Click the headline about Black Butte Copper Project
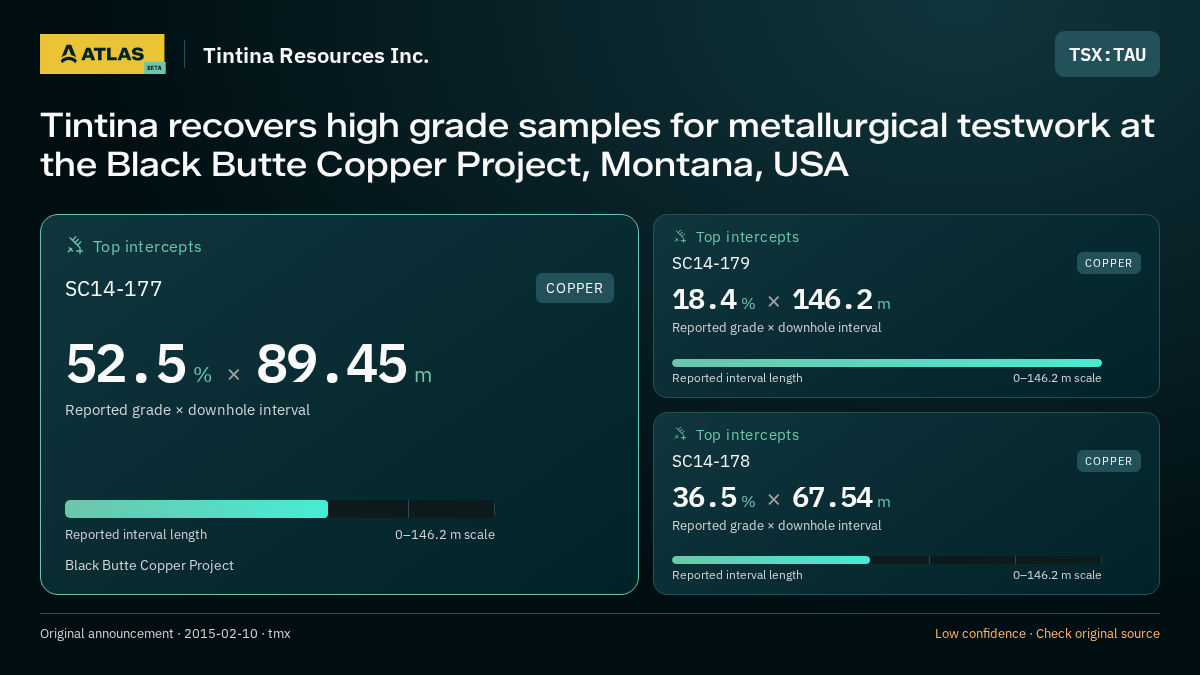This screenshot has height=675, width=1200. [x=597, y=145]
